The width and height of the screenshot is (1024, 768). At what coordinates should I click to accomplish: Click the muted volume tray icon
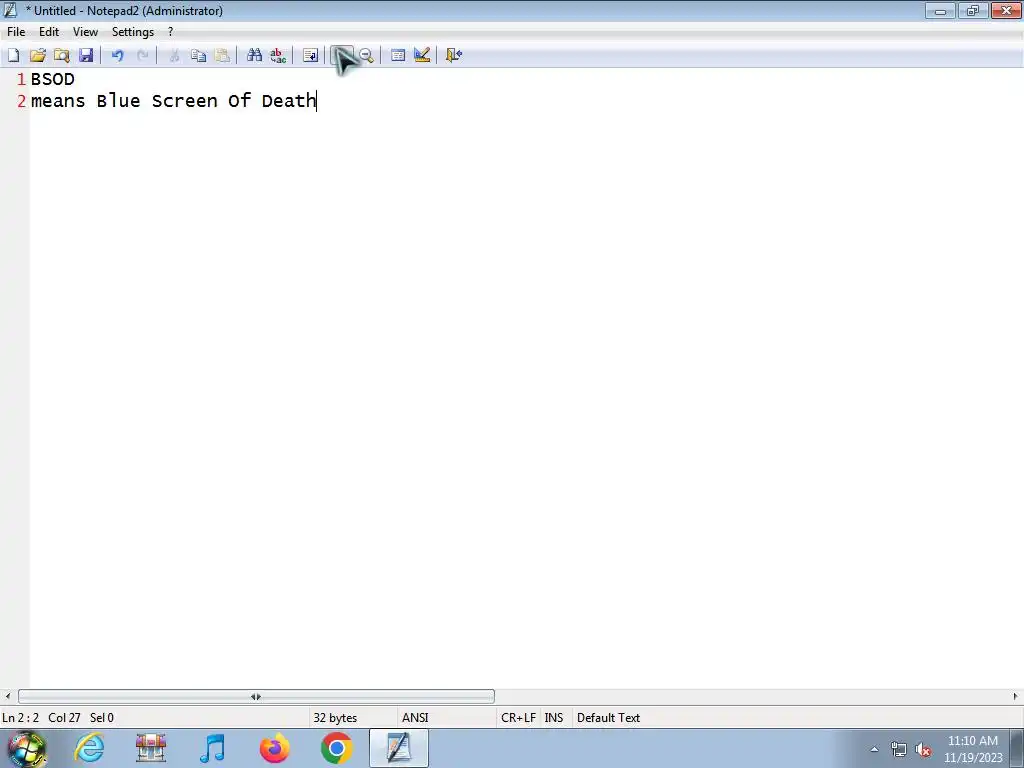pos(923,750)
